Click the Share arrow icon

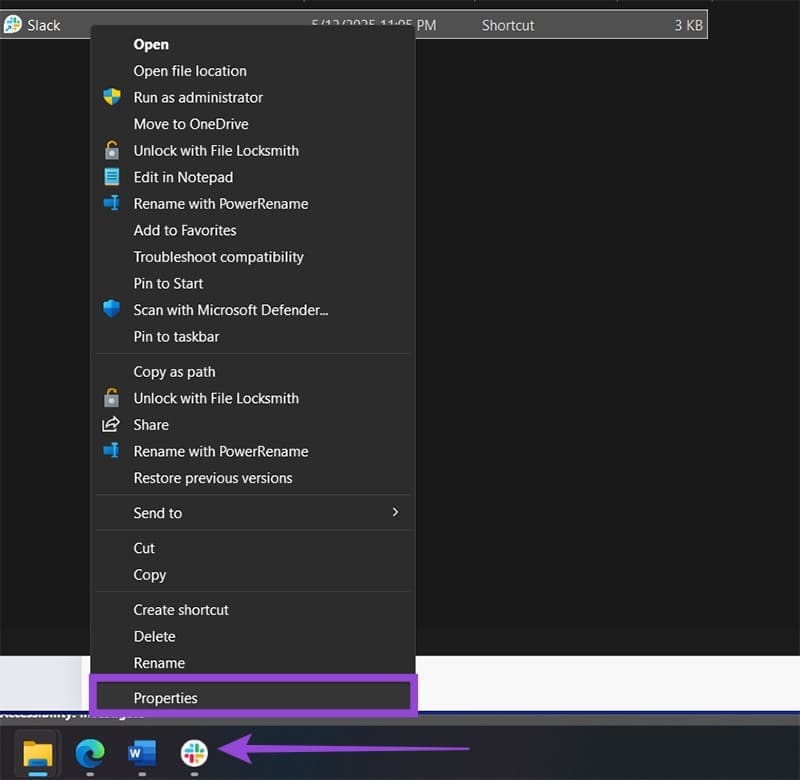pyautogui.click(x=111, y=424)
